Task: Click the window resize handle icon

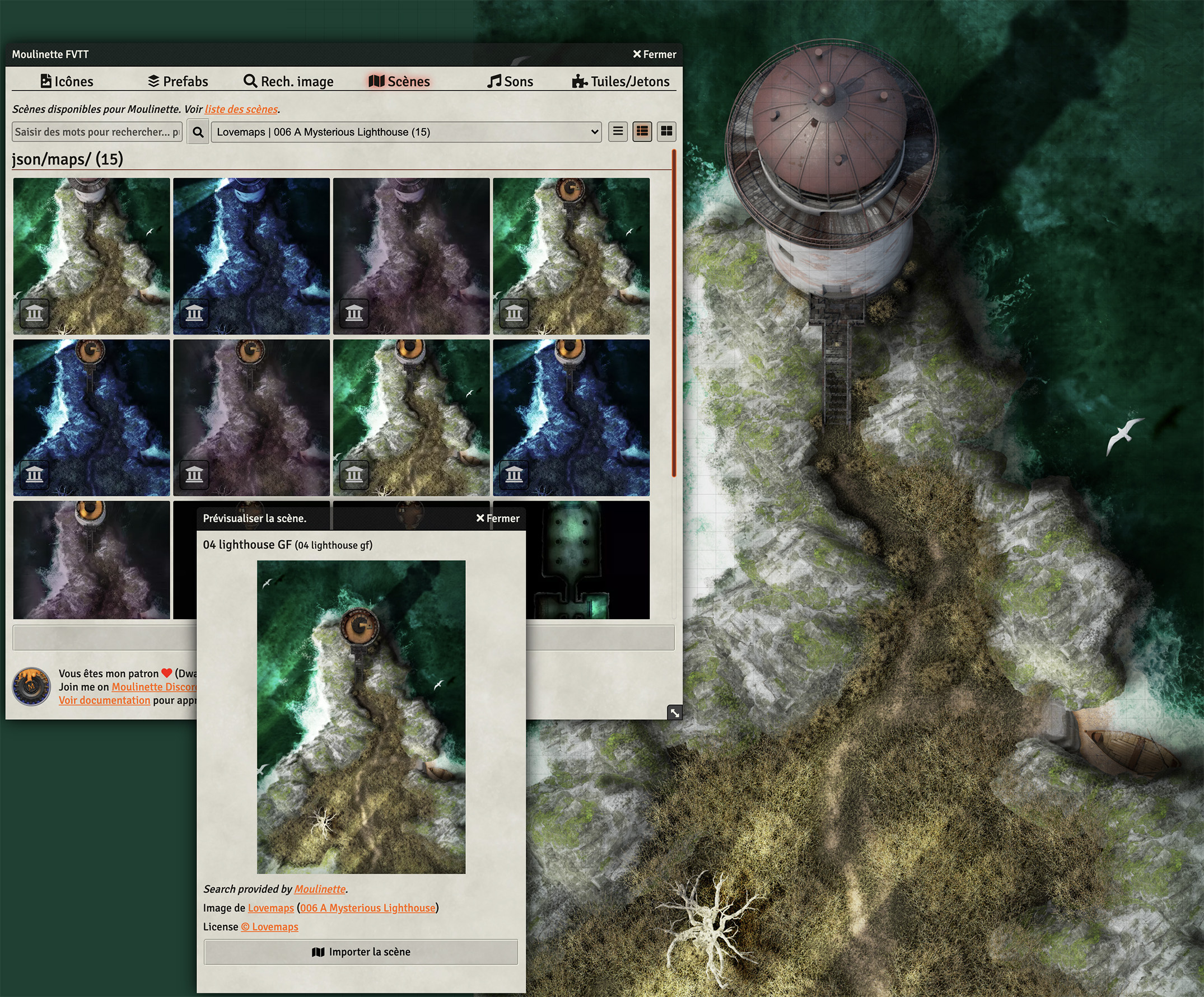Action: (675, 712)
